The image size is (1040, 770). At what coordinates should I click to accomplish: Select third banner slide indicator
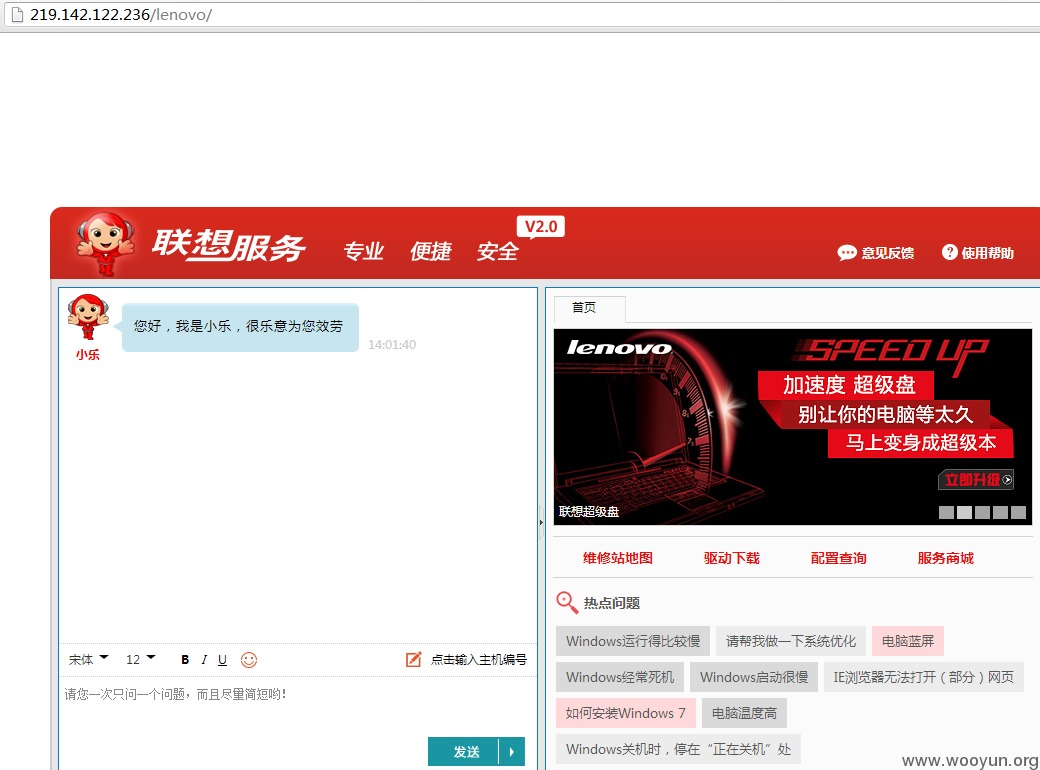click(x=982, y=512)
